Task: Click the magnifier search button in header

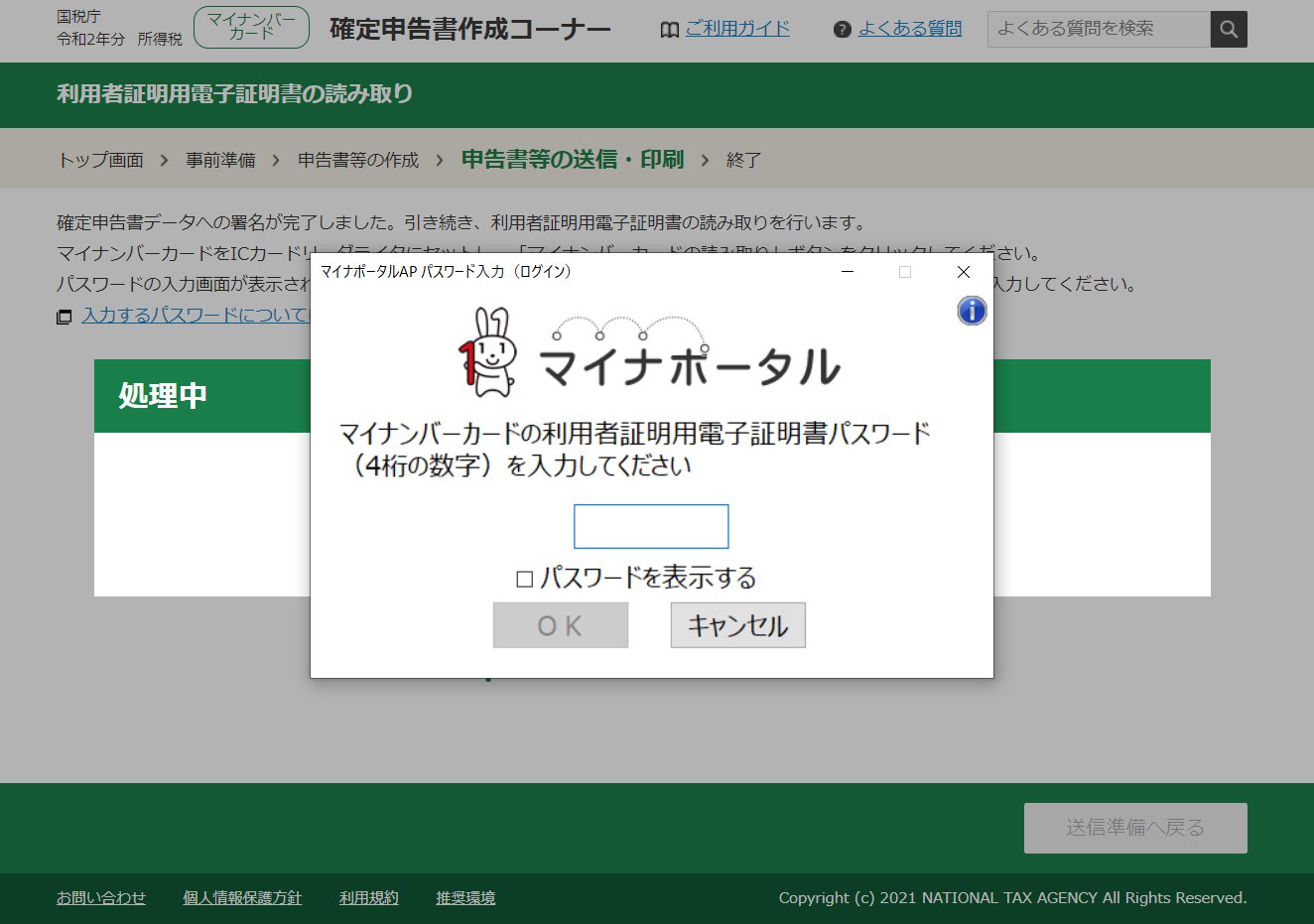Action: click(x=1229, y=29)
